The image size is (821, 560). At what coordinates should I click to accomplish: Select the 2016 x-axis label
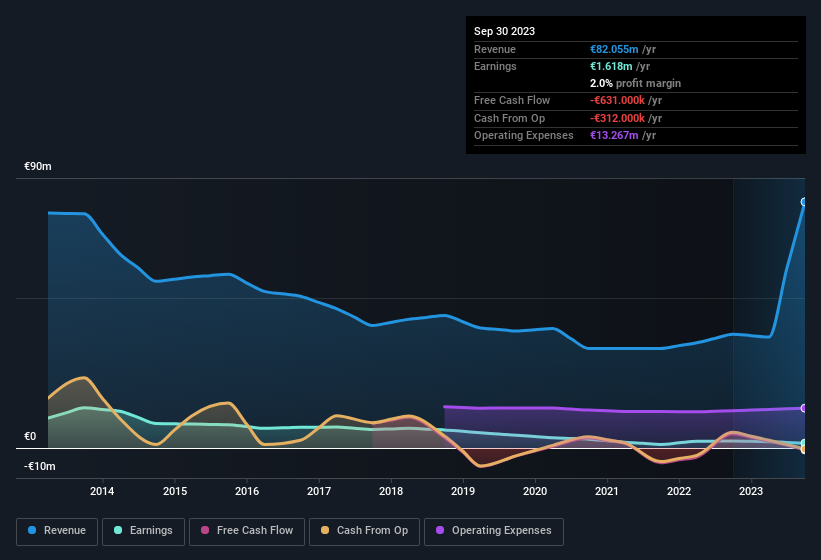tap(247, 491)
